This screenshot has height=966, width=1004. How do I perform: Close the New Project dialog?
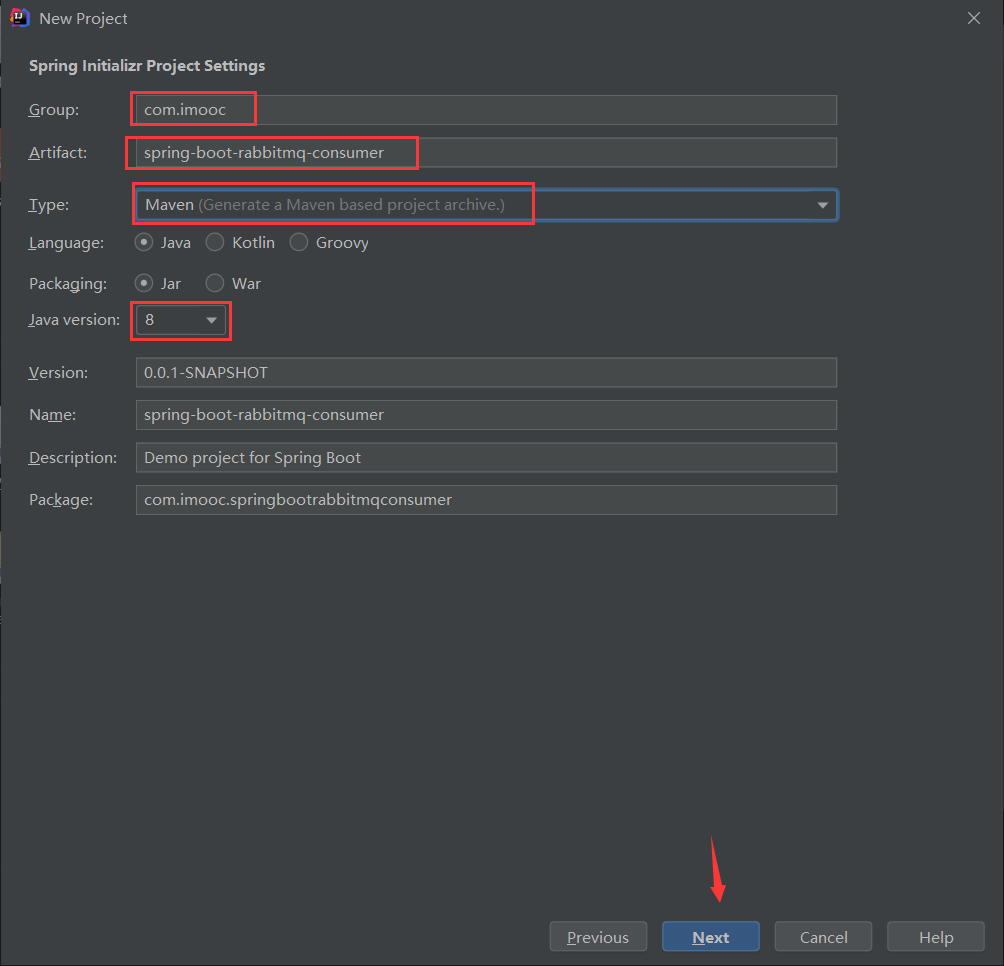[x=973, y=18]
